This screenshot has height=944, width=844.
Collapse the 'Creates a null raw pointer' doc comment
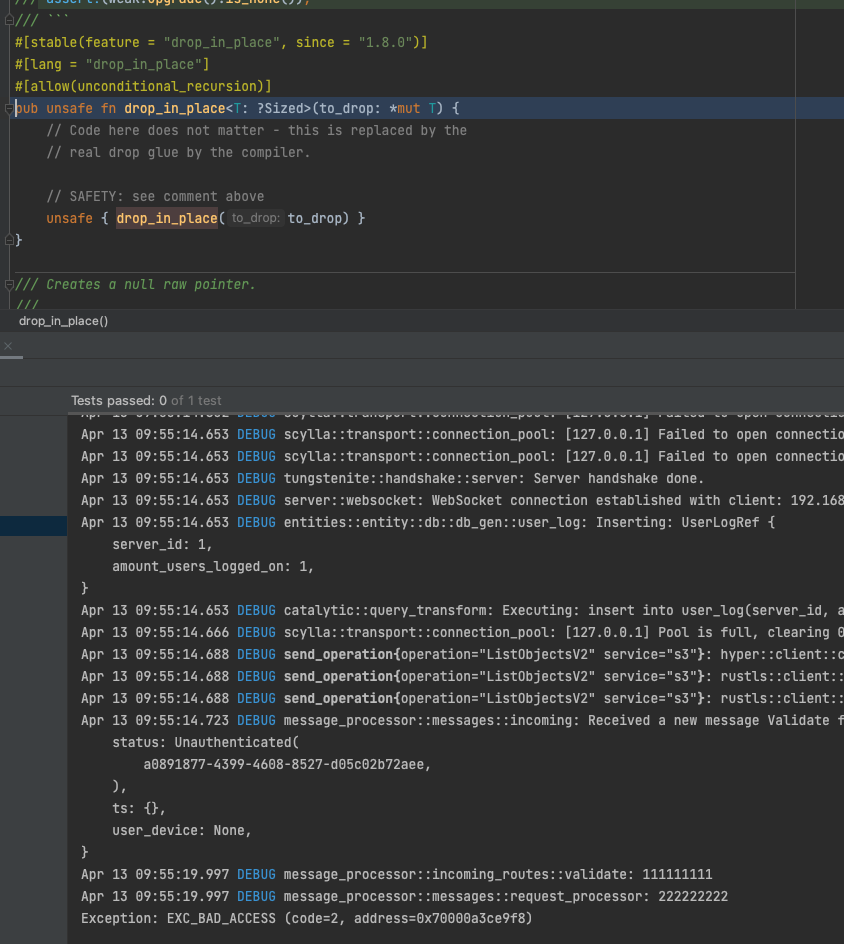click(9, 284)
